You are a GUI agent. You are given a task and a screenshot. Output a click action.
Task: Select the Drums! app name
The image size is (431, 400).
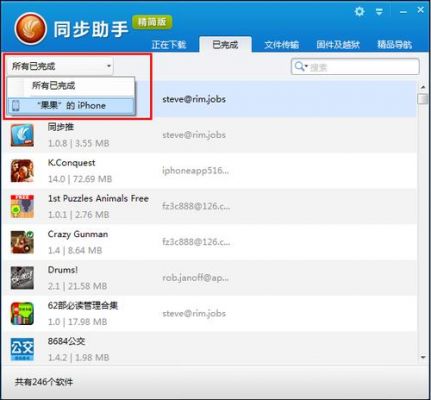63,270
